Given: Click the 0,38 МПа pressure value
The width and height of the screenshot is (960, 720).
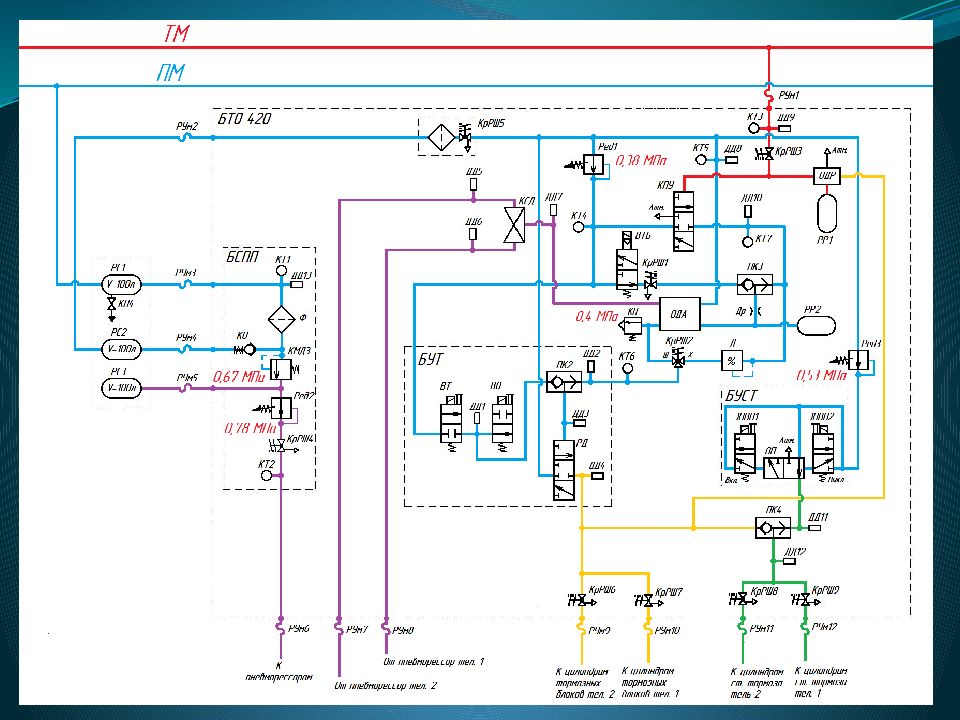Looking at the screenshot, I should [x=641, y=161].
